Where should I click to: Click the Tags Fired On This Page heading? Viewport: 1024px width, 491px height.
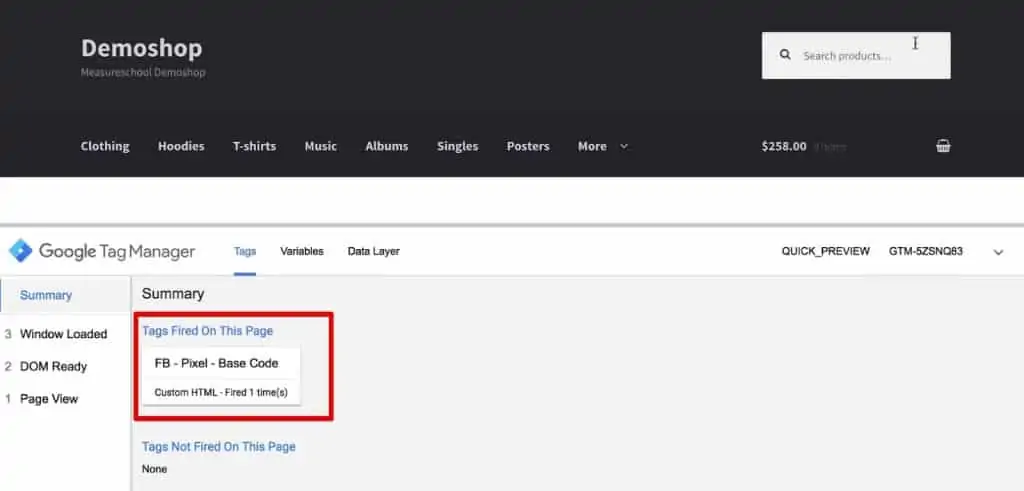tap(208, 331)
